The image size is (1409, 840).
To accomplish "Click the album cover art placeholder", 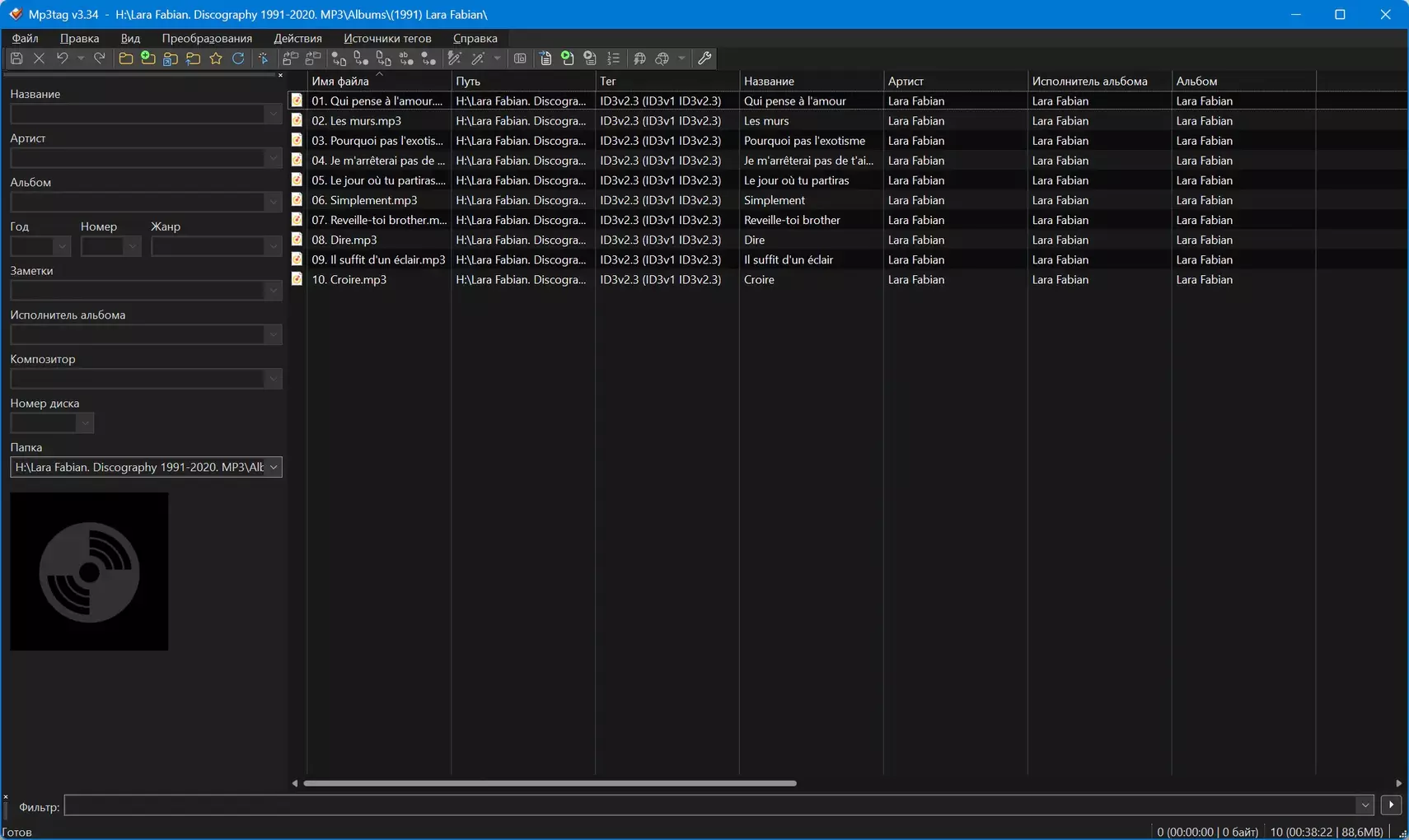I will (89, 572).
